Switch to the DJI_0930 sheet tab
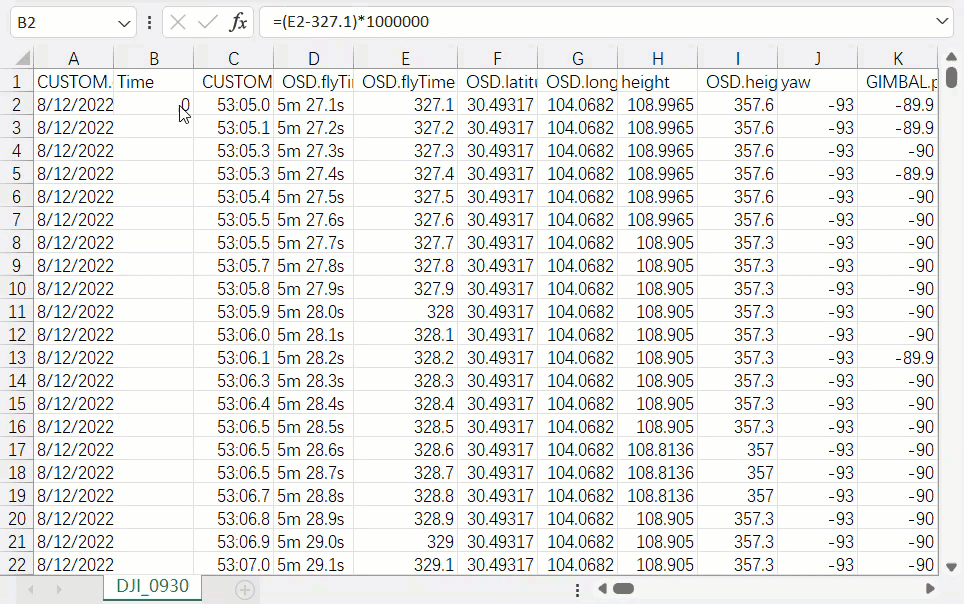Viewport: 964px width, 604px height. (152, 586)
